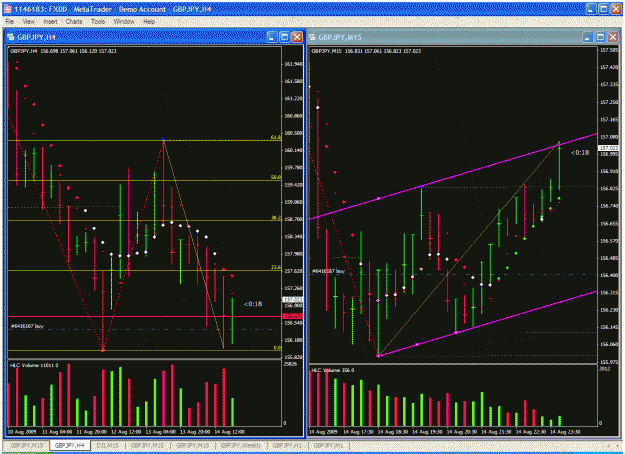
Task: Minimize the GBPJPY,H4 chart window
Action: (272, 37)
